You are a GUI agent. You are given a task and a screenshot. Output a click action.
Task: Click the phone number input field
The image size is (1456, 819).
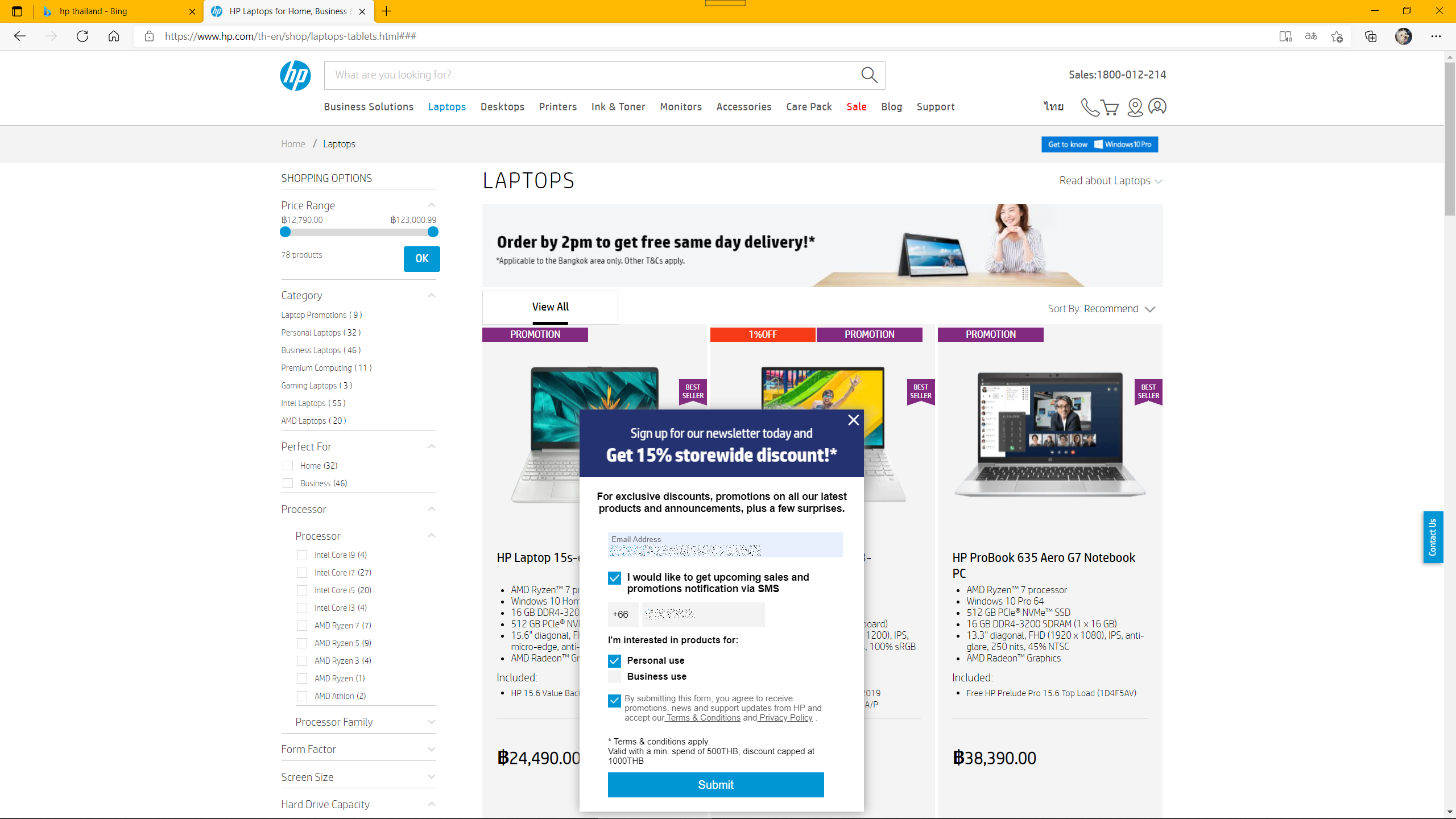point(703,614)
